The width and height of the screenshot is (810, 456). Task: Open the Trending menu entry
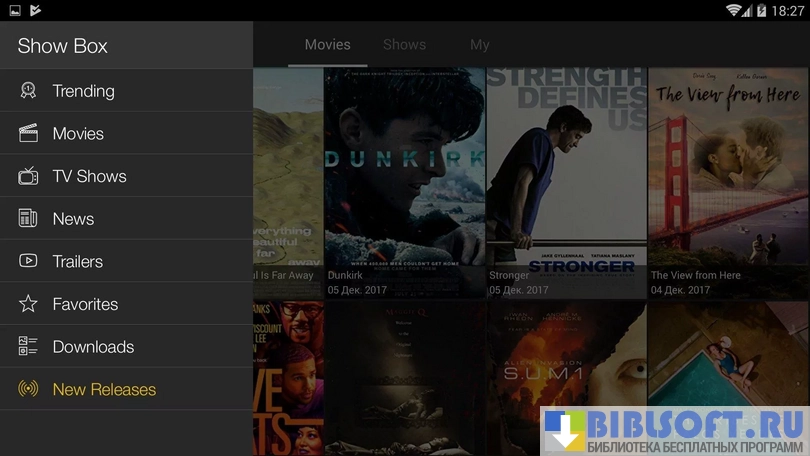83,91
